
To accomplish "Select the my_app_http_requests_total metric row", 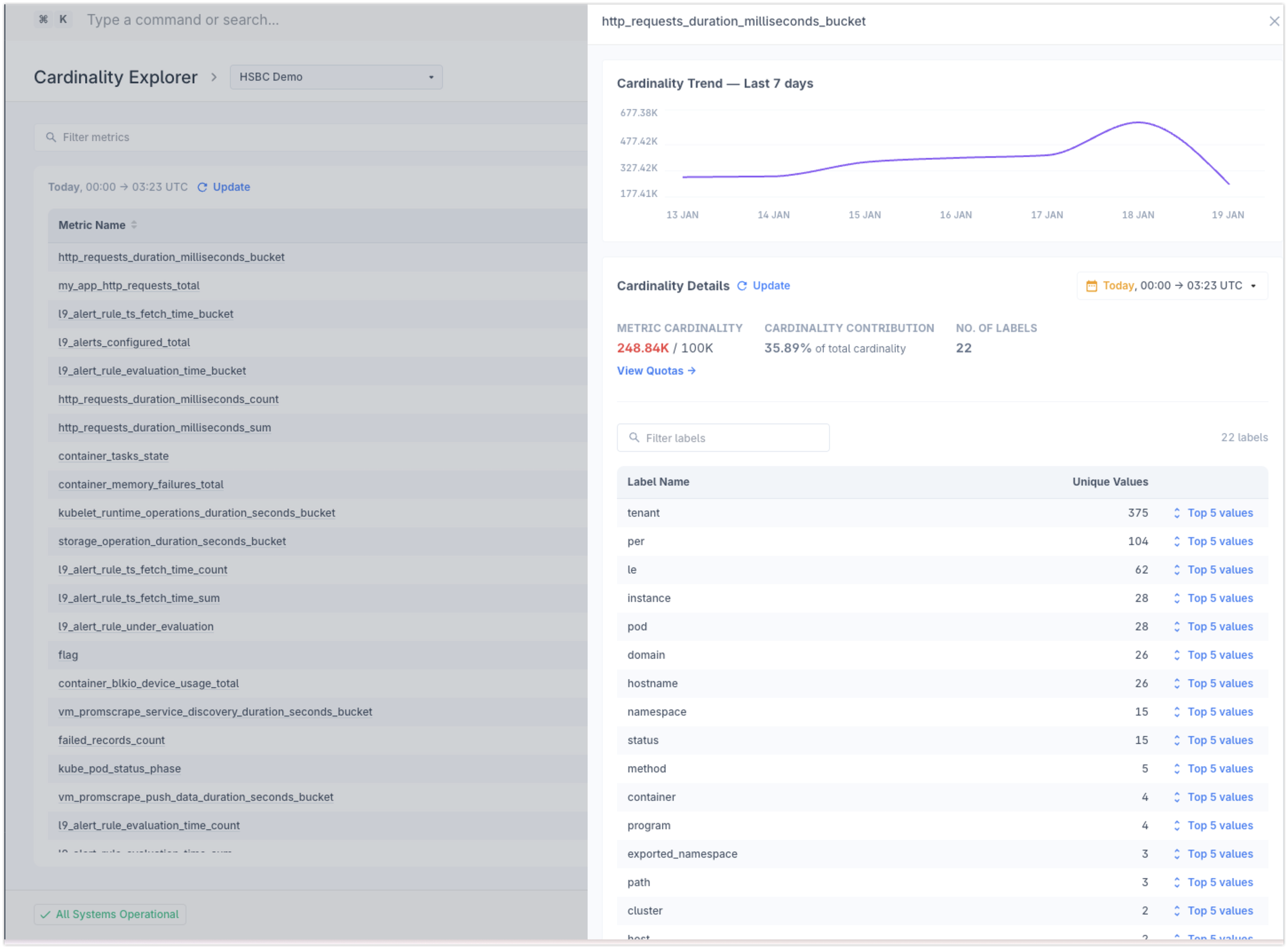I will pos(128,285).
